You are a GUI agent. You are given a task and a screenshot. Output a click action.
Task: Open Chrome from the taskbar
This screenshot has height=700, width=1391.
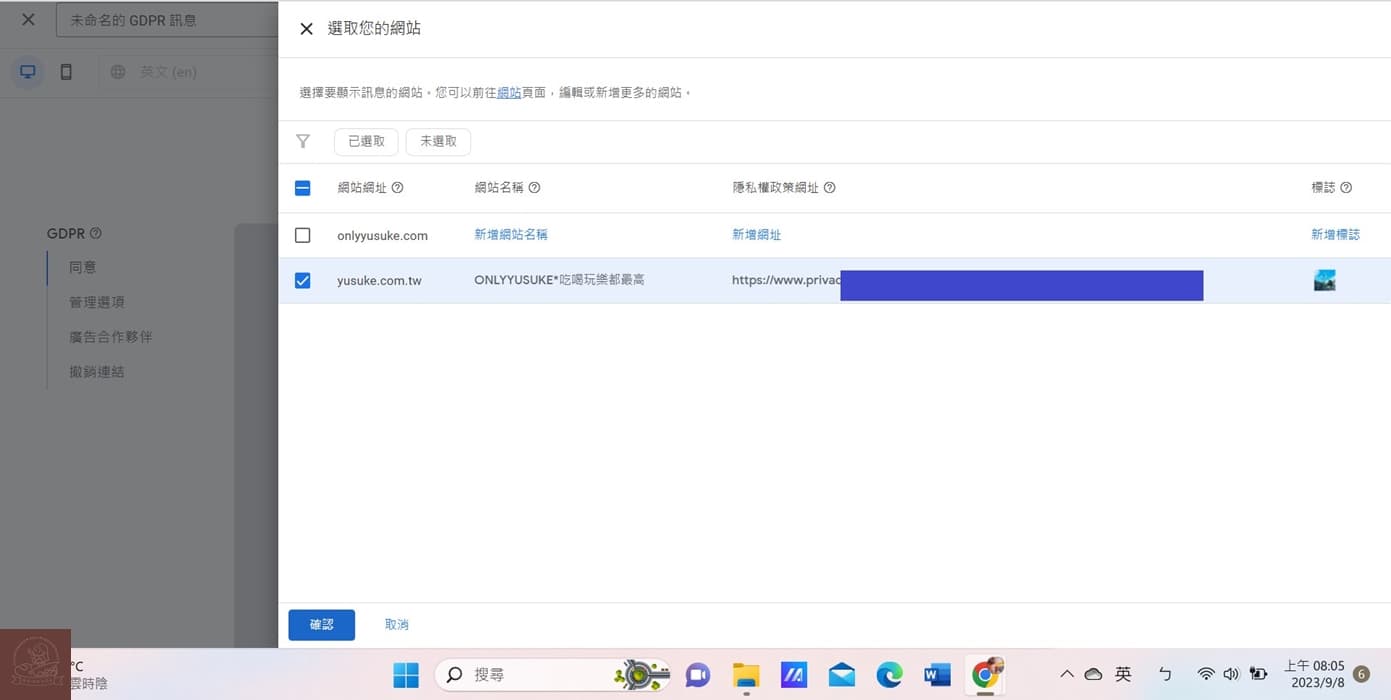(985, 674)
